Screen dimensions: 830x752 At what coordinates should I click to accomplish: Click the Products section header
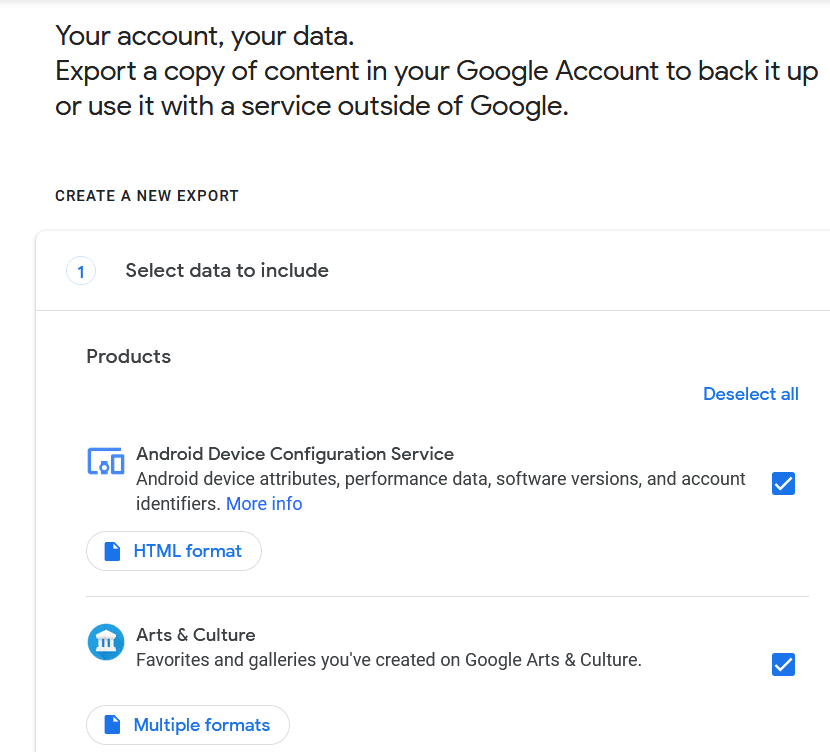128,356
